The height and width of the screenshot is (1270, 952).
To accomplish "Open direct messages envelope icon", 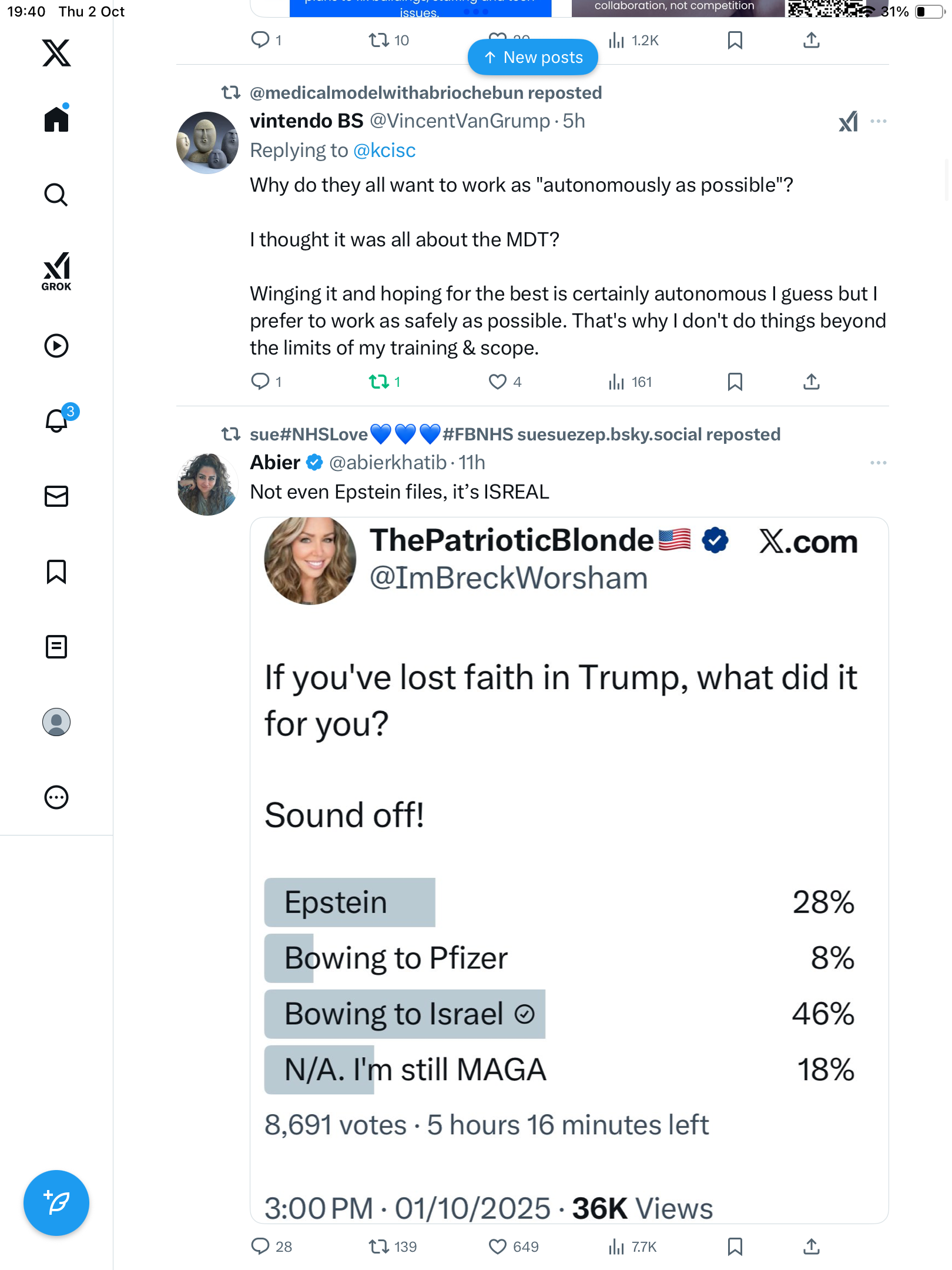I will (x=56, y=496).
